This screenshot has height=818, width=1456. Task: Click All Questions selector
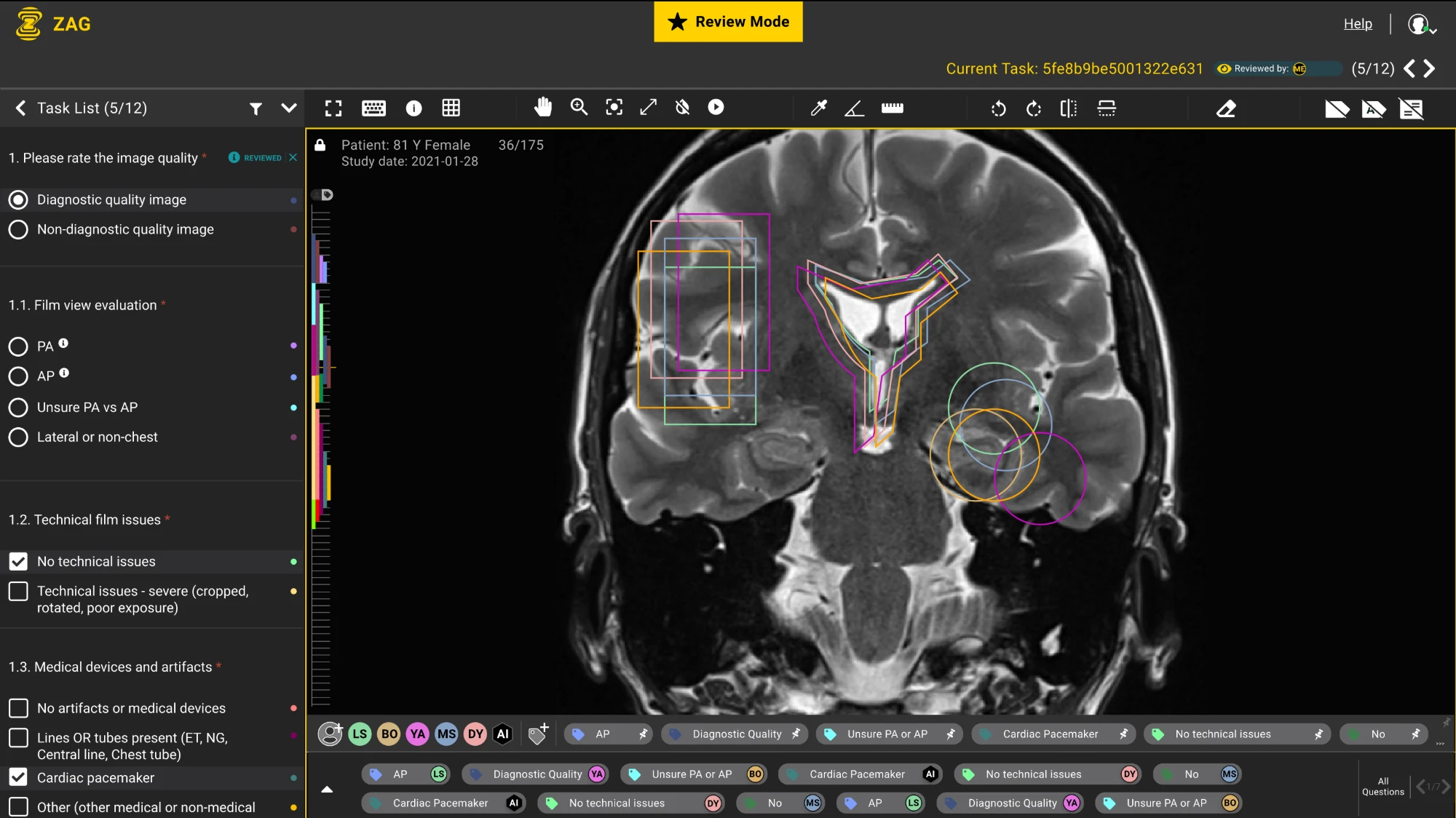point(1383,787)
